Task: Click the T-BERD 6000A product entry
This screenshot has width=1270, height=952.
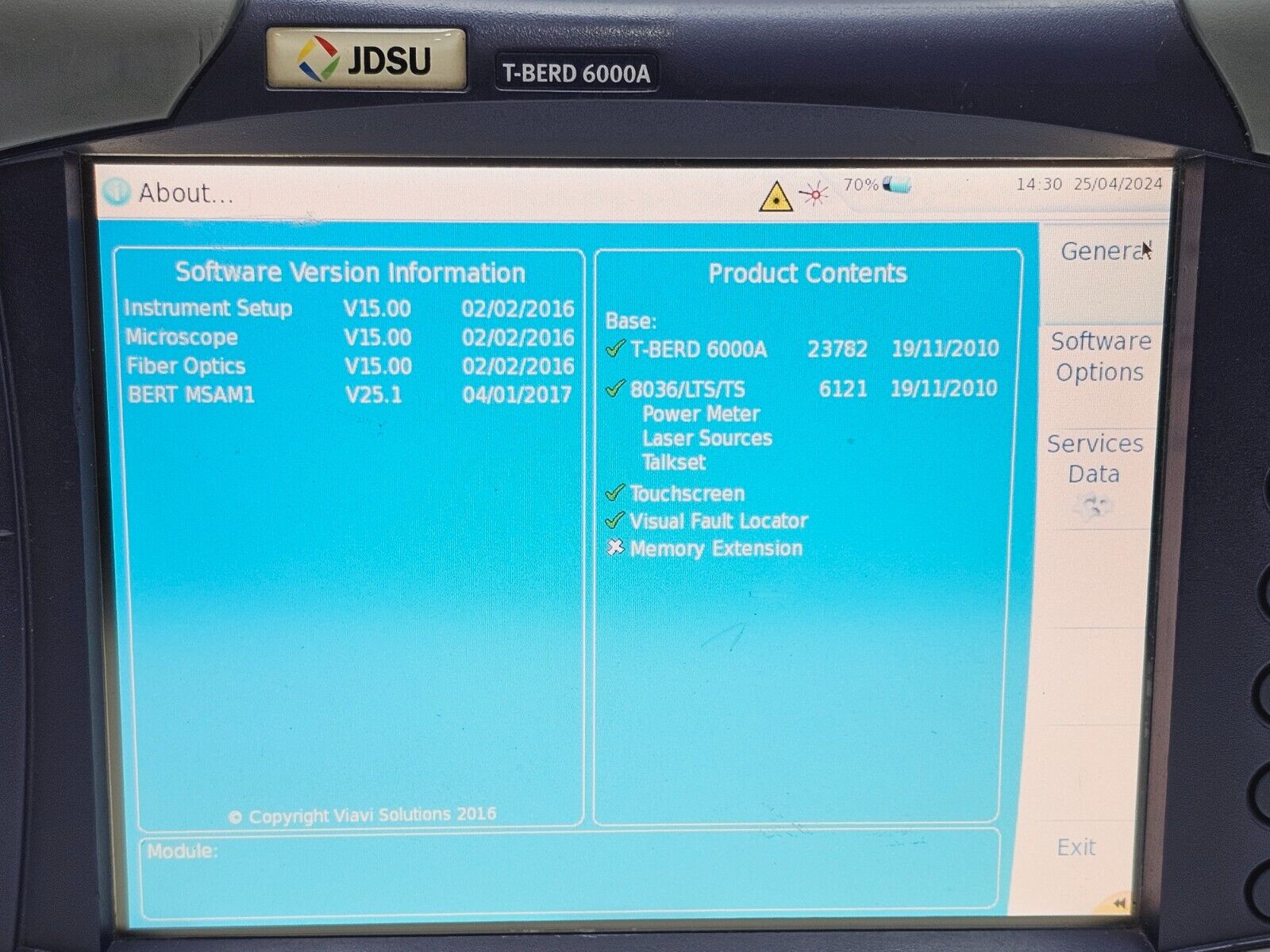Action: pyautogui.click(x=699, y=349)
